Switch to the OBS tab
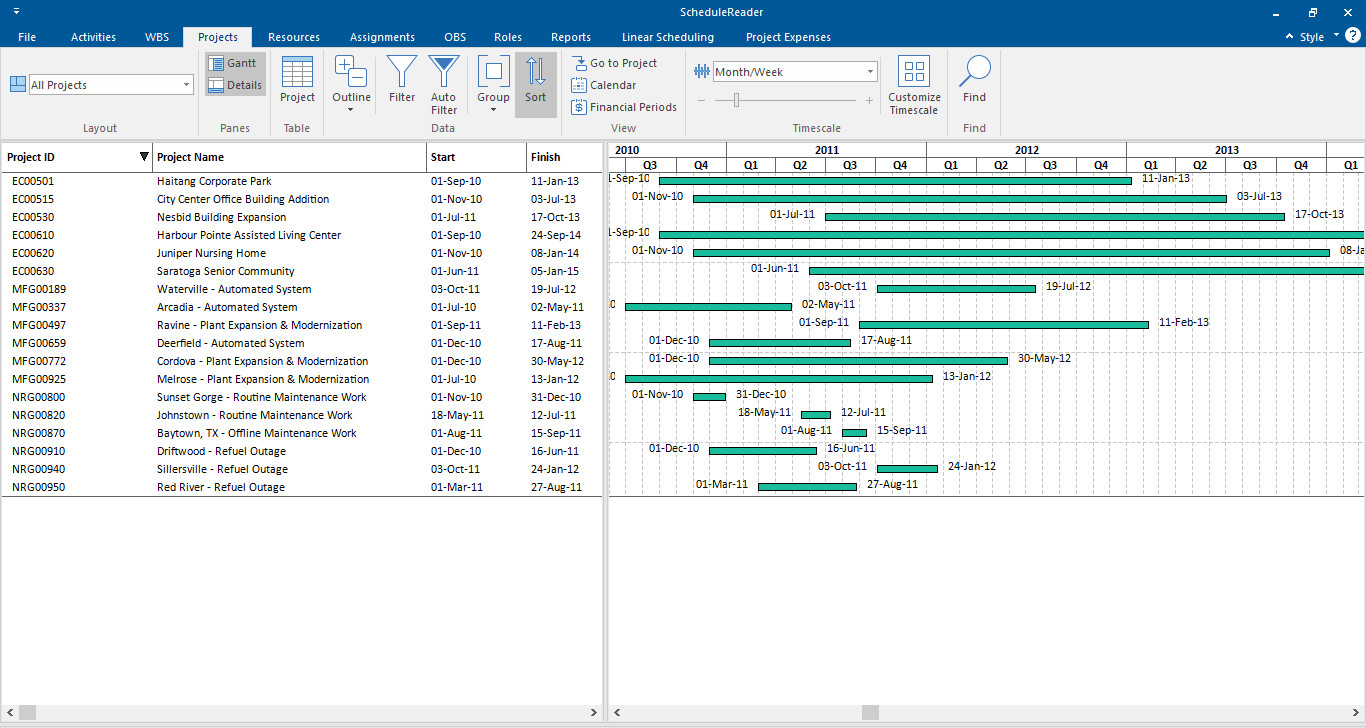 pyautogui.click(x=455, y=37)
